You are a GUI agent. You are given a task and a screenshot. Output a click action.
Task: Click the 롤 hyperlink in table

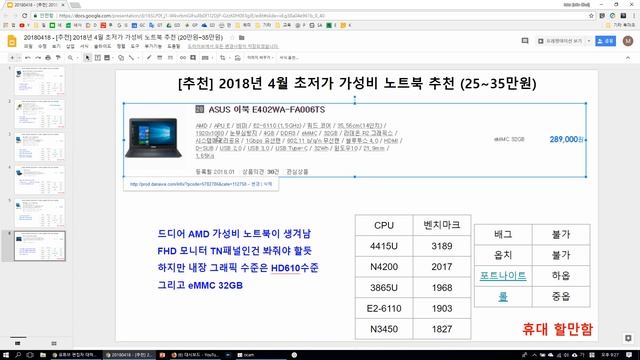[x=503, y=296]
